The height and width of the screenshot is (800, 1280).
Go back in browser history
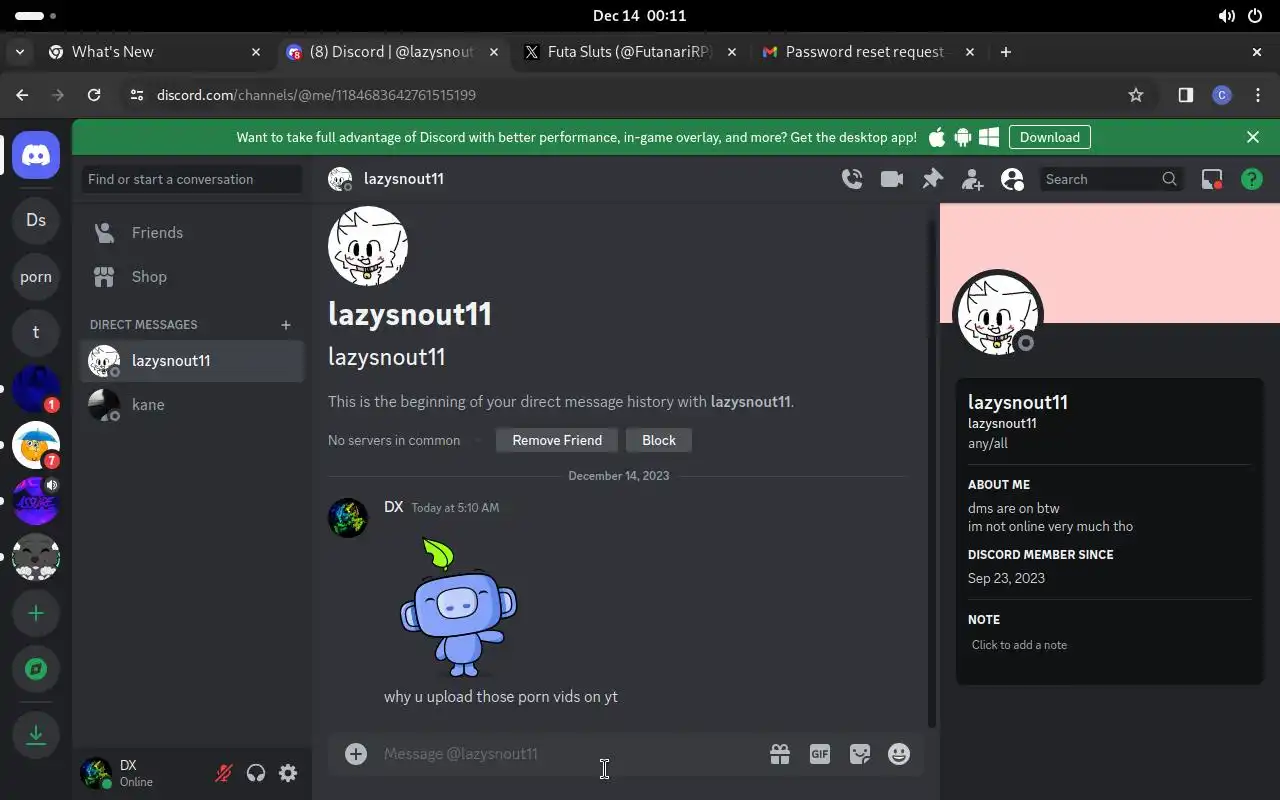click(x=22, y=95)
